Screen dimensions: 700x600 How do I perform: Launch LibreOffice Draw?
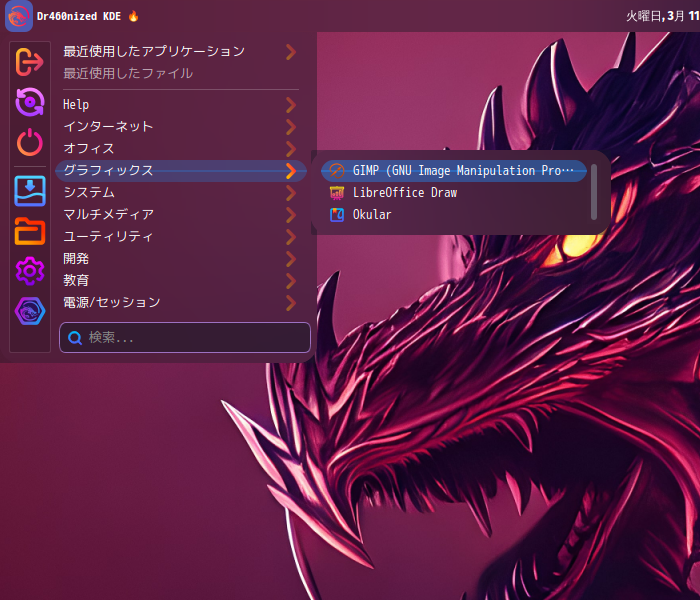click(x=454, y=193)
